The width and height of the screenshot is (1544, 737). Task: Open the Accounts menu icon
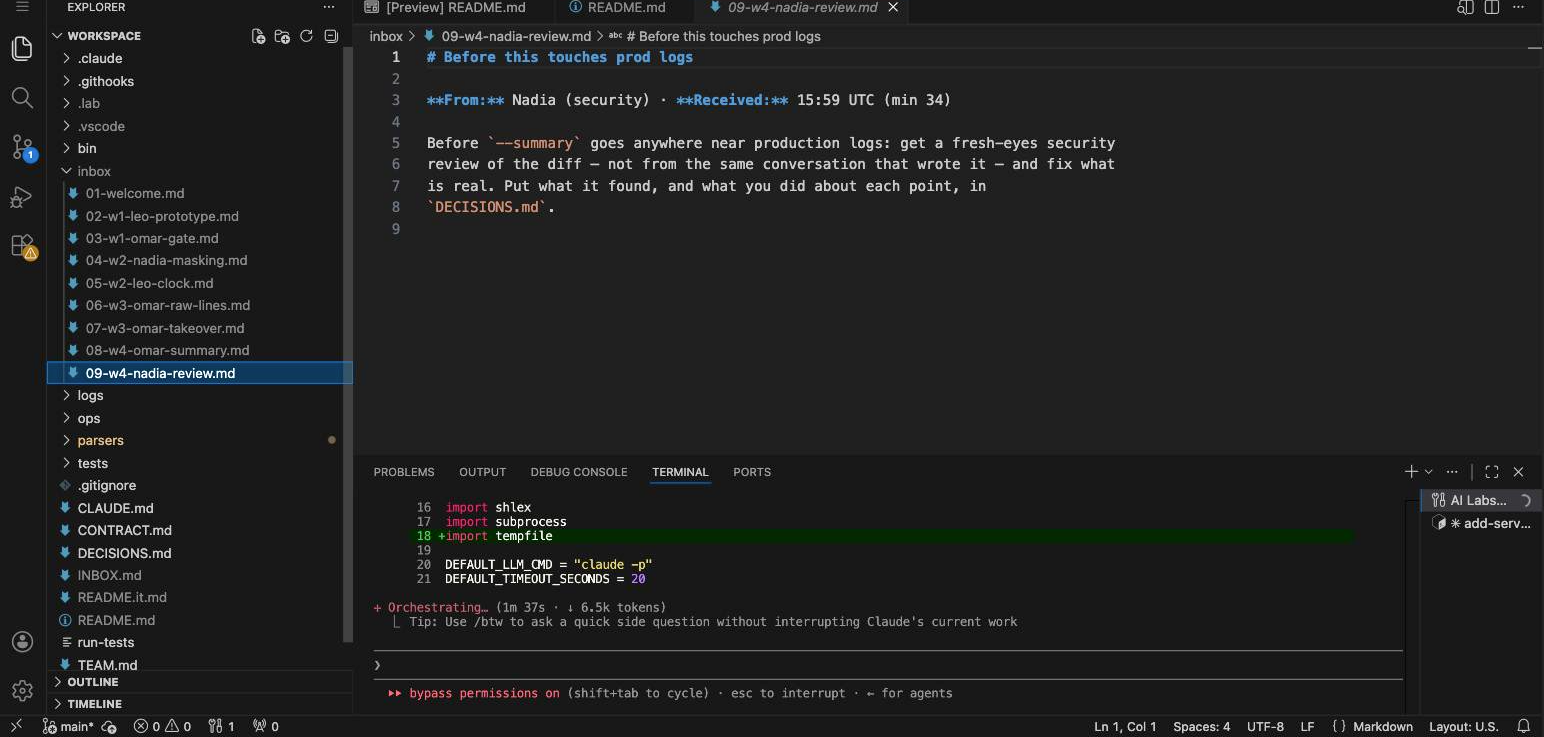tap(22, 642)
